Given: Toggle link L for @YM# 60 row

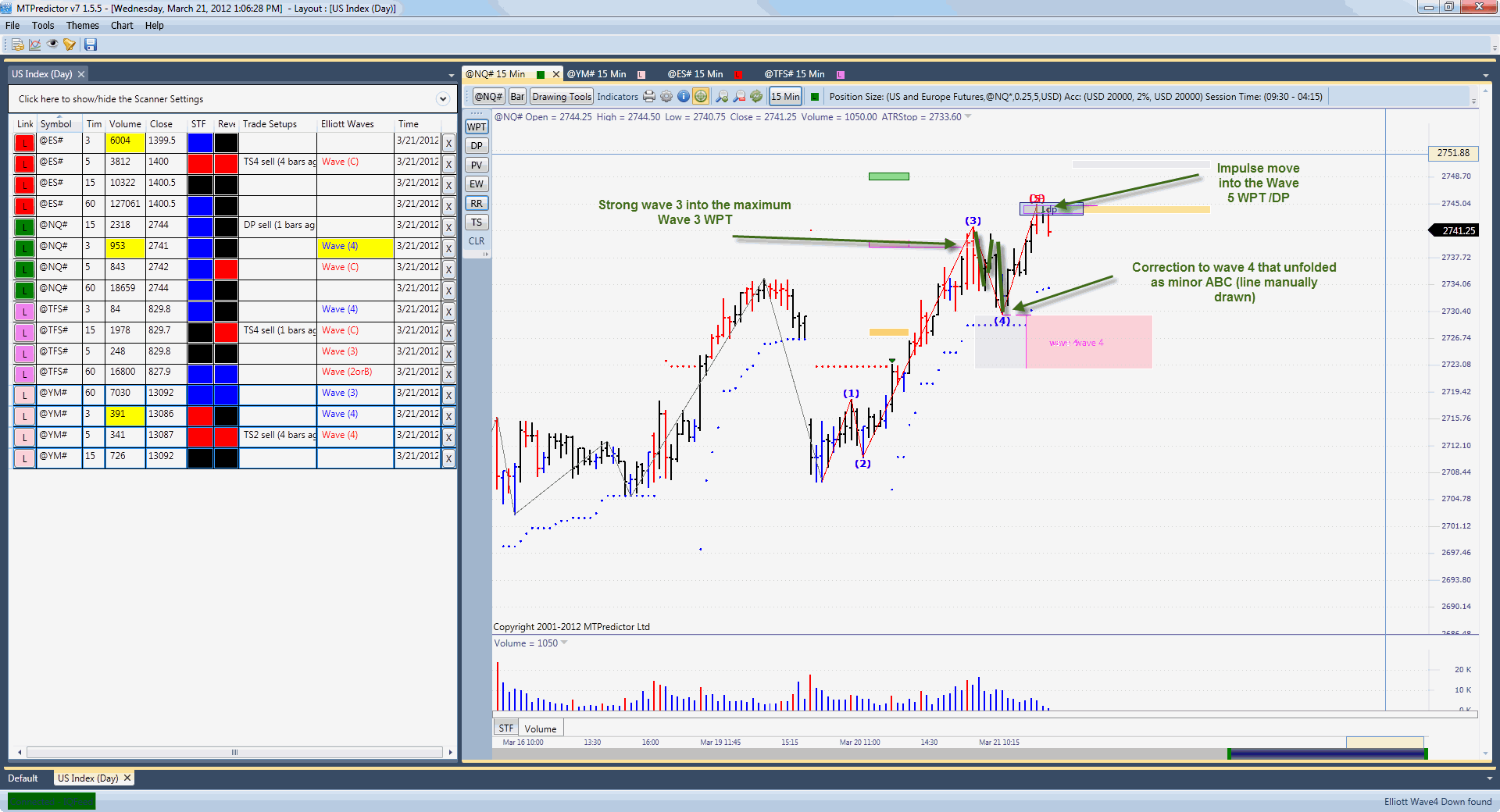Looking at the screenshot, I should 25,395.
